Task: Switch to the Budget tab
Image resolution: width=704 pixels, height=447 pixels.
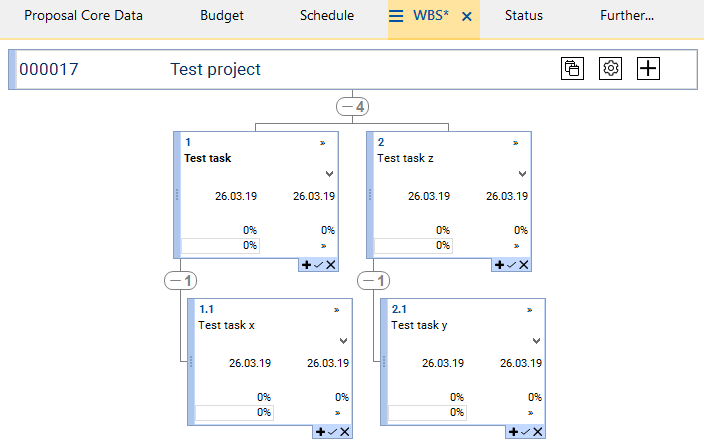Action: pyautogui.click(x=221, y=16)
